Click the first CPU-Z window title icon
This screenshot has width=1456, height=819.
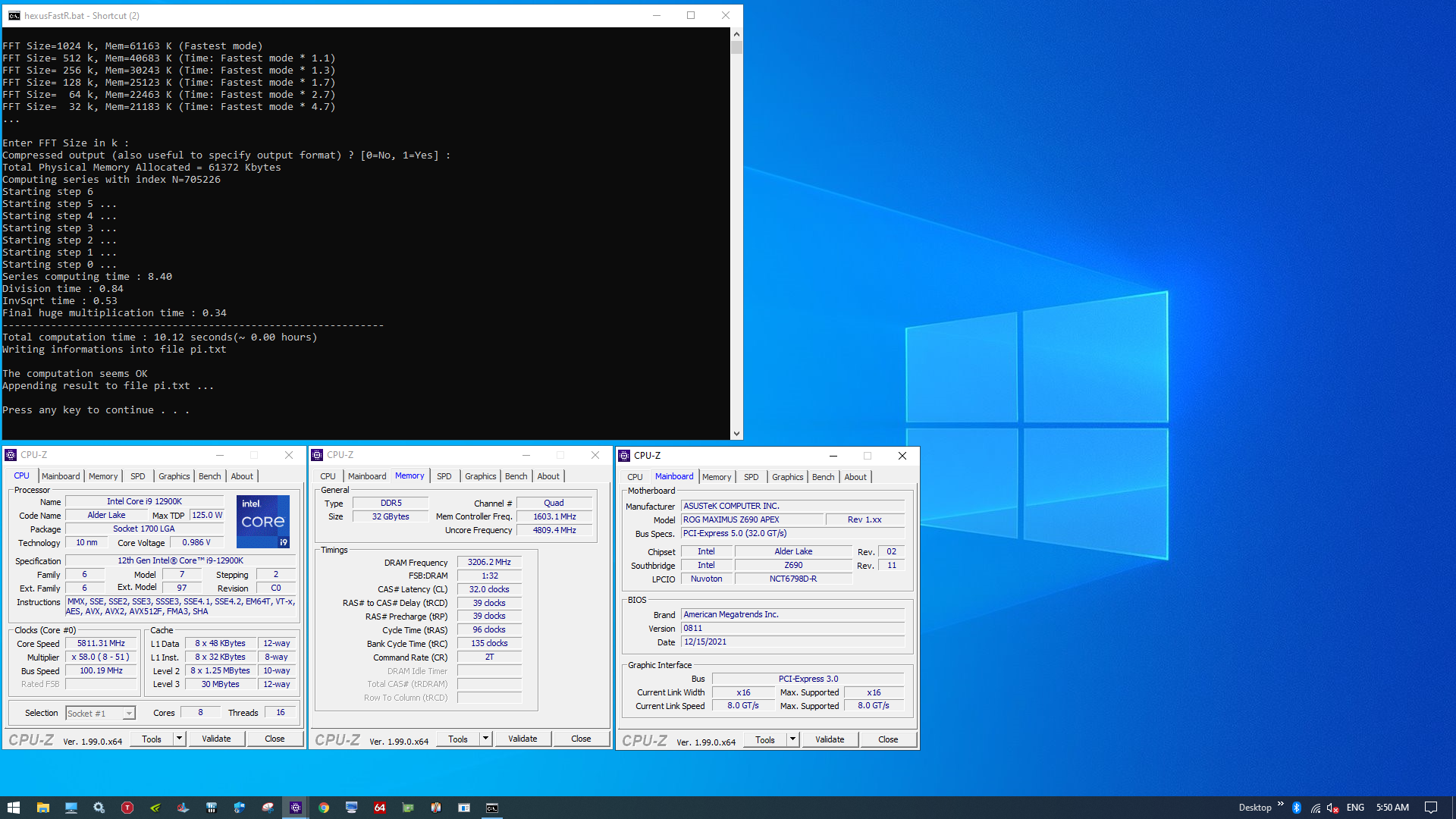11,455
